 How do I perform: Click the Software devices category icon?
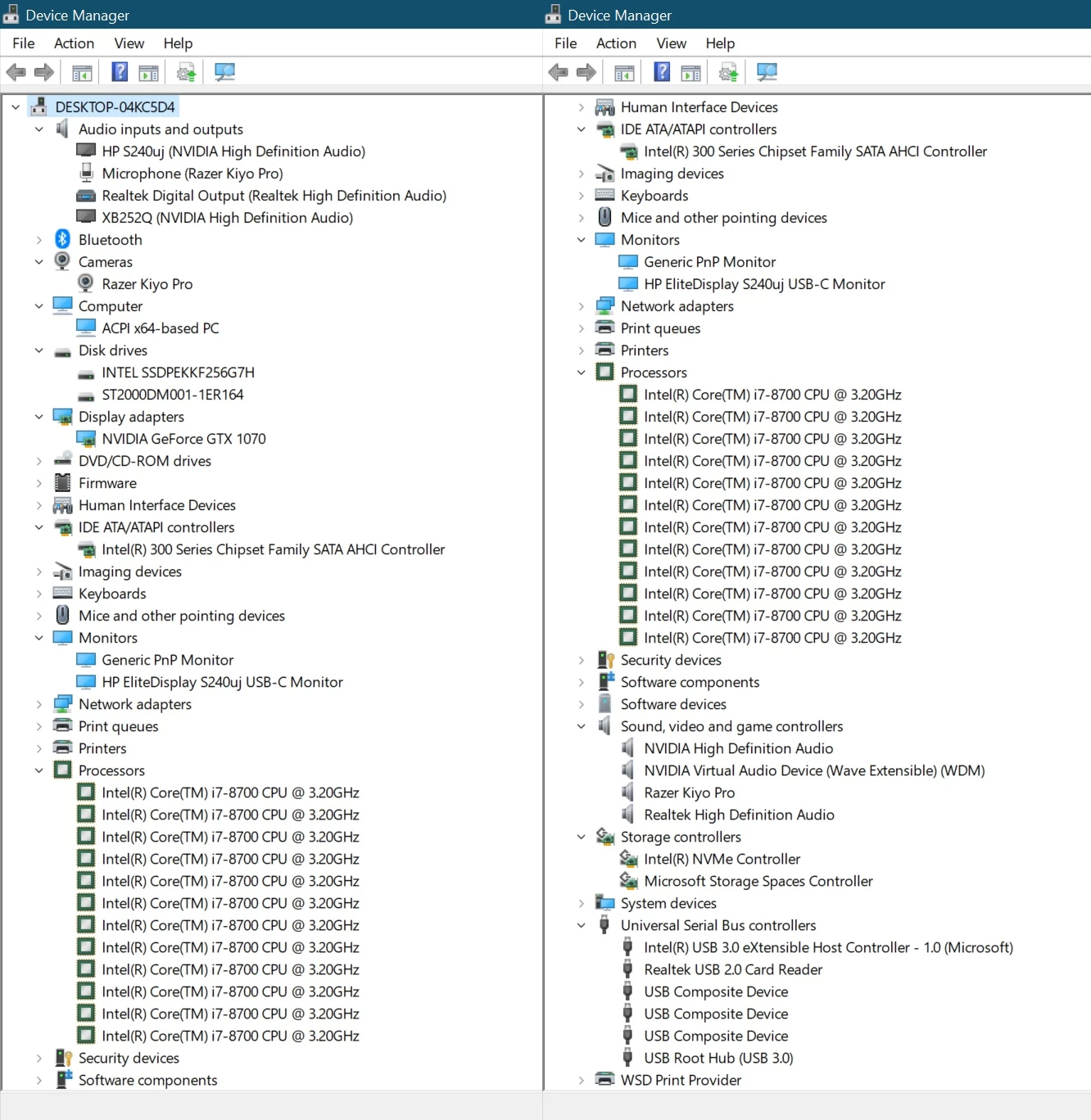pos(605,703)
